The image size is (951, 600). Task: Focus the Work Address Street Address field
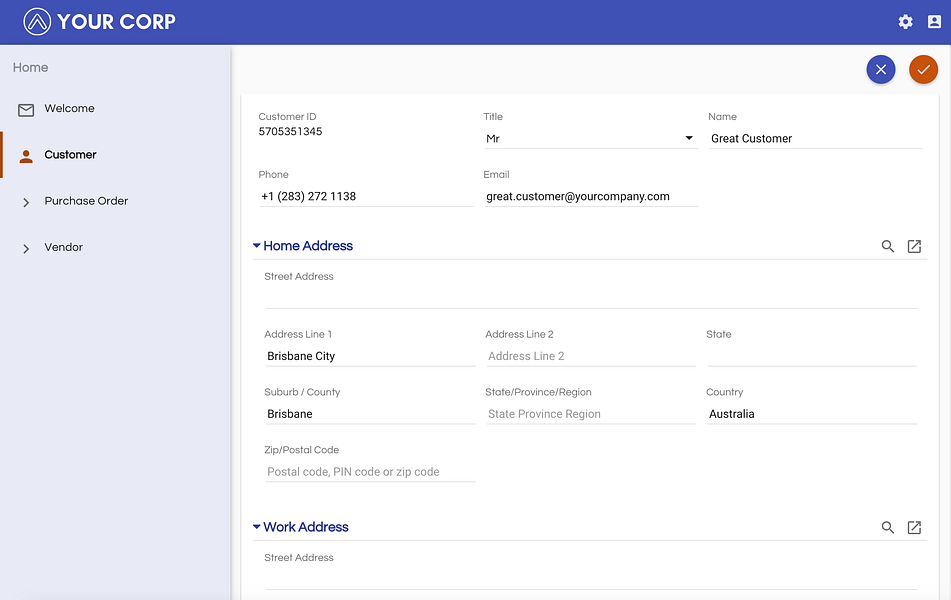tap(591, 578)
